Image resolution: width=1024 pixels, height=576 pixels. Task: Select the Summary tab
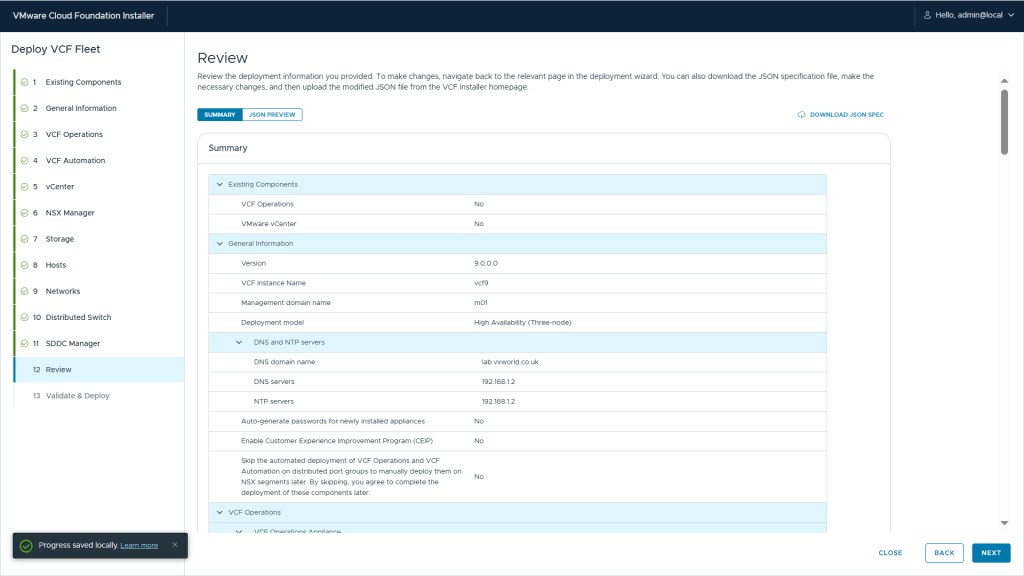click(x=220, y=115)
